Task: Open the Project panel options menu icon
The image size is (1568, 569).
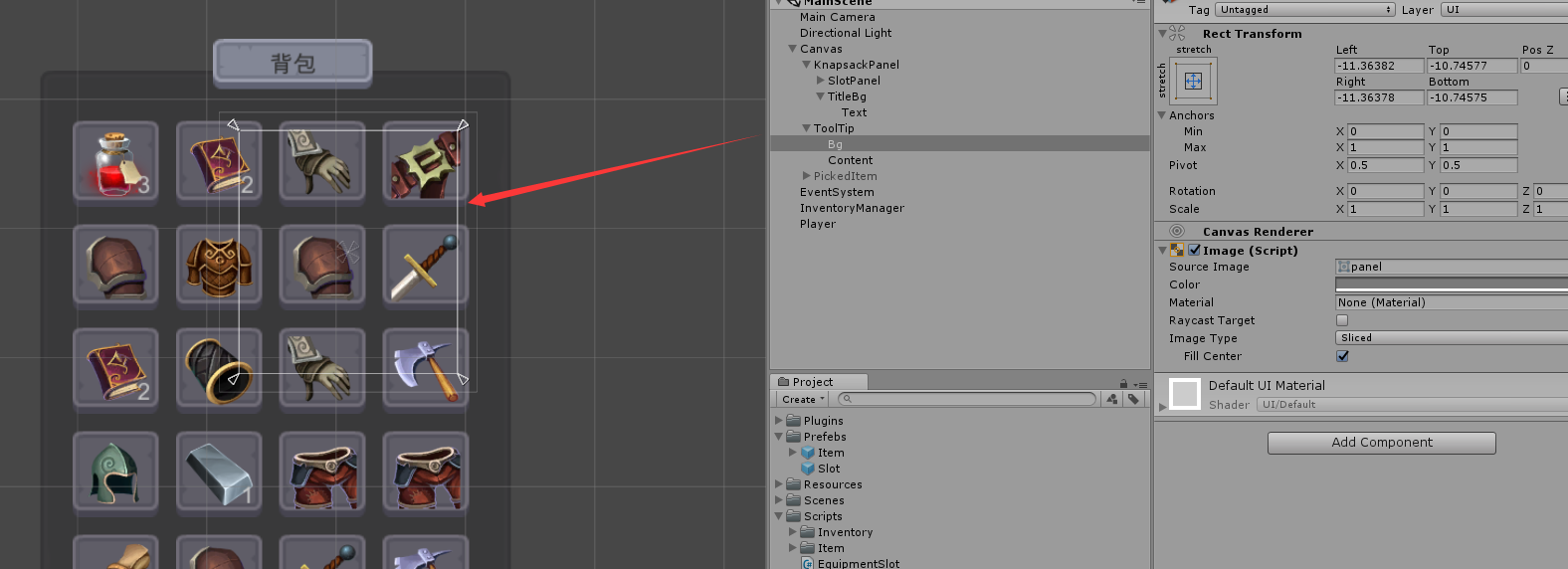Action: click(1140, 384)
